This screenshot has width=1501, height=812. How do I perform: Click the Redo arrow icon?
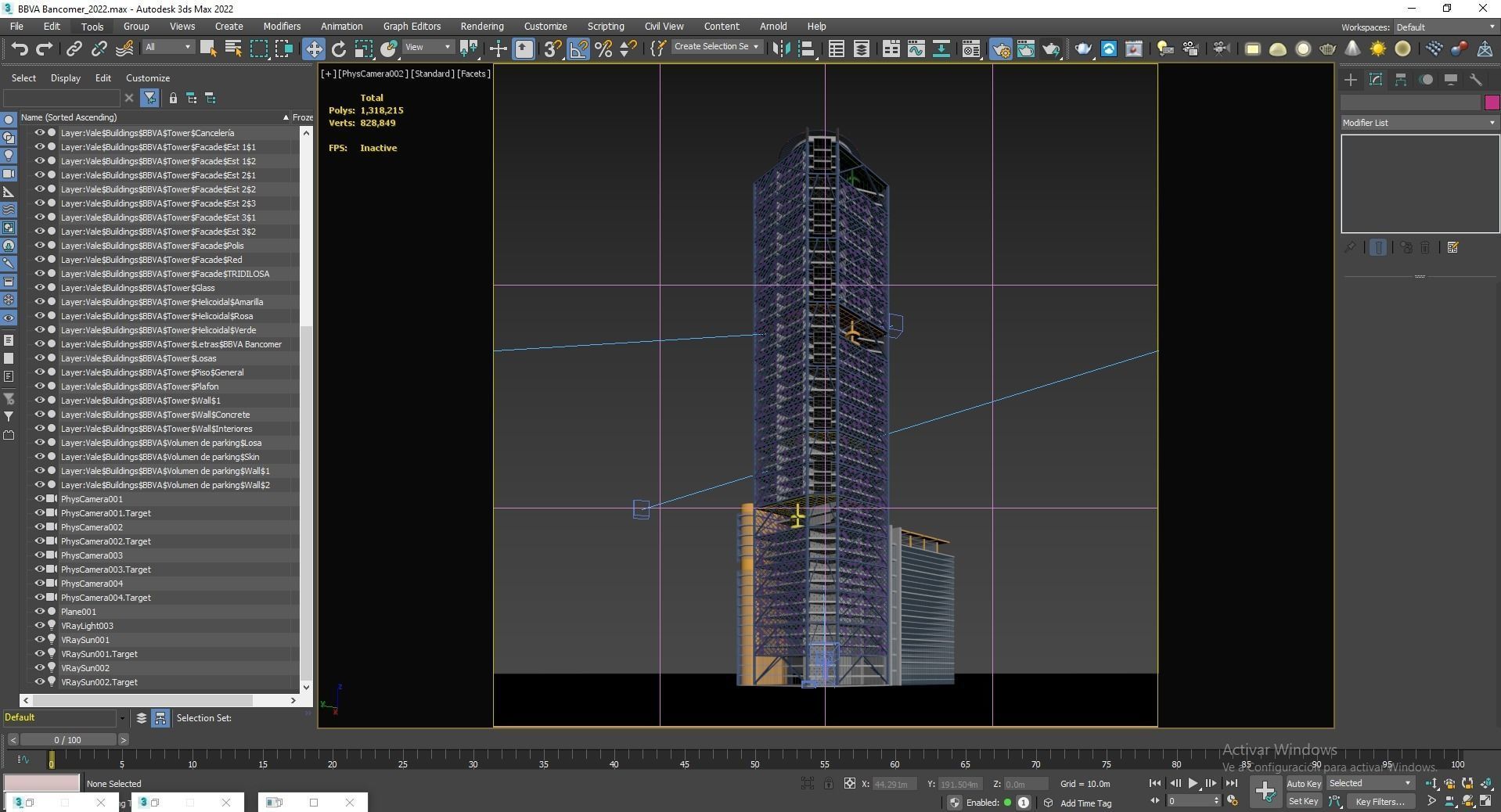pyautogui.click(x=45, y=49)
